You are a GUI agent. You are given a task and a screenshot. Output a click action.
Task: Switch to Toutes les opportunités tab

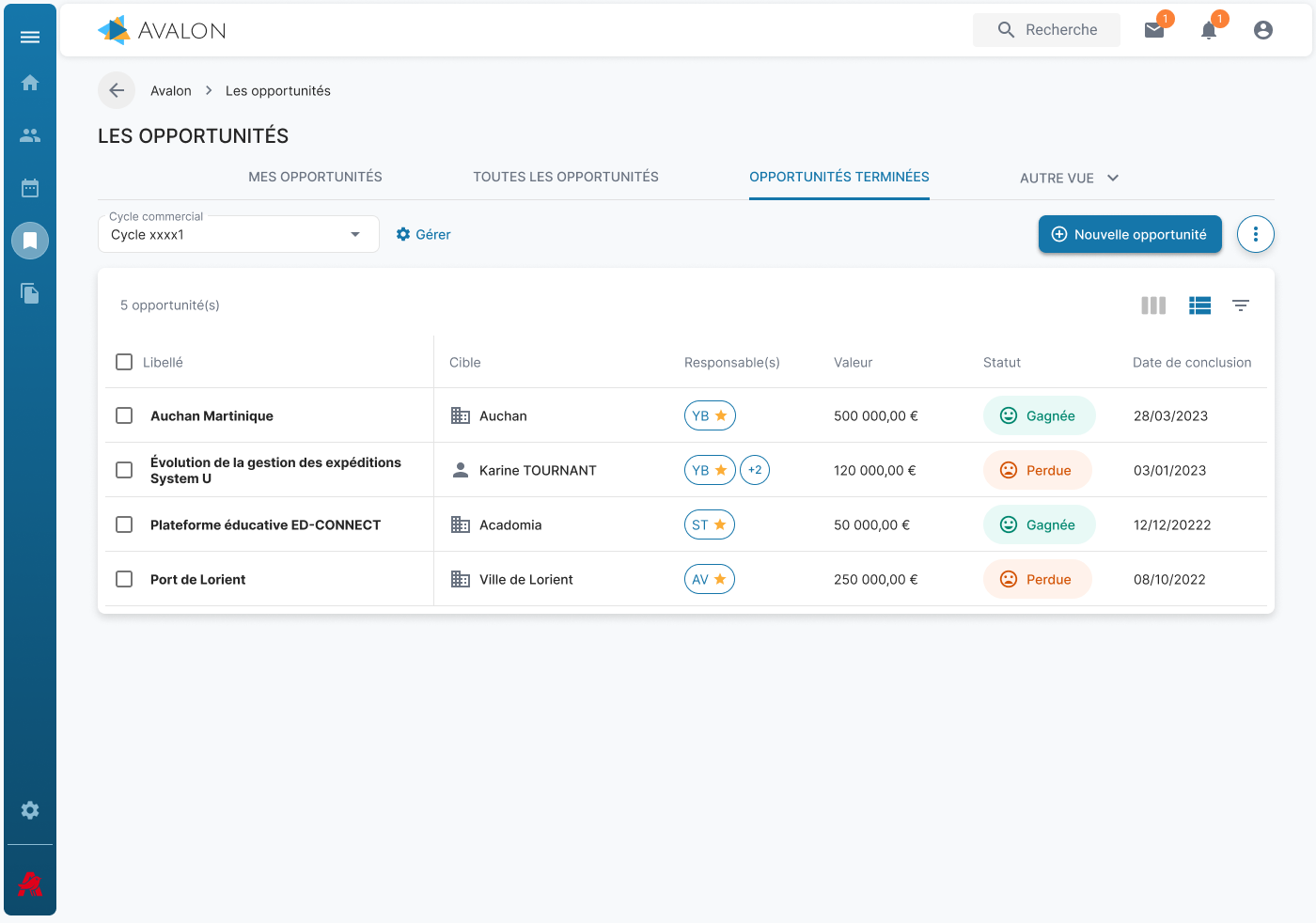coord(566,177)
